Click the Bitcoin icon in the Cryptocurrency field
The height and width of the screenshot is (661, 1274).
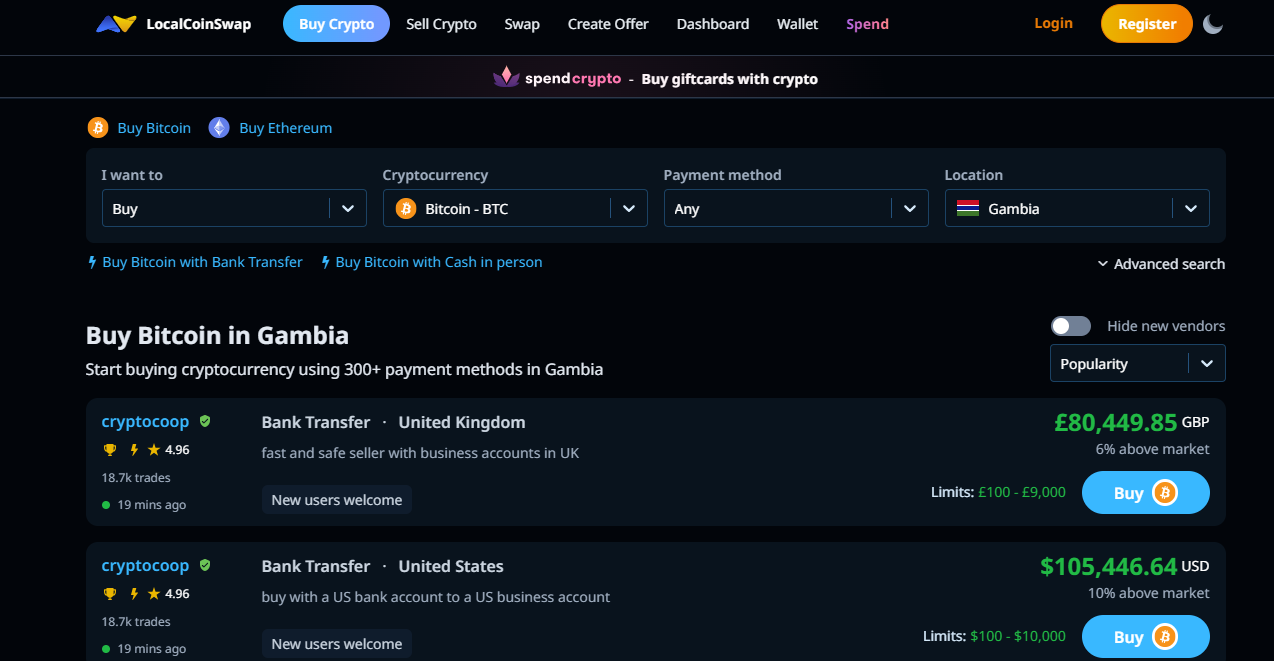click(x=405, y=208)
